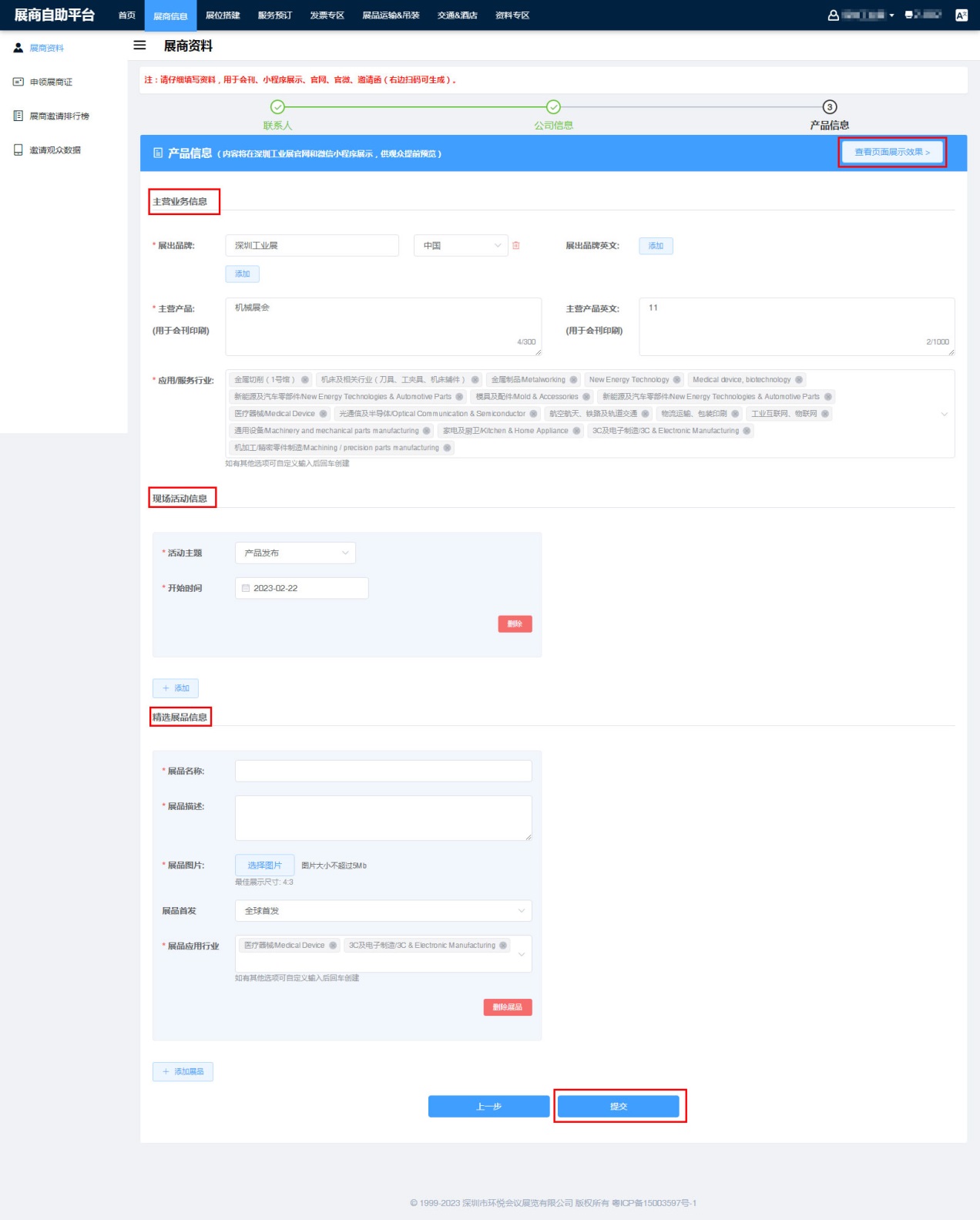980x1220 pixels.
Task: Remove the New Energy Technology tag
Action: [677, 380]
